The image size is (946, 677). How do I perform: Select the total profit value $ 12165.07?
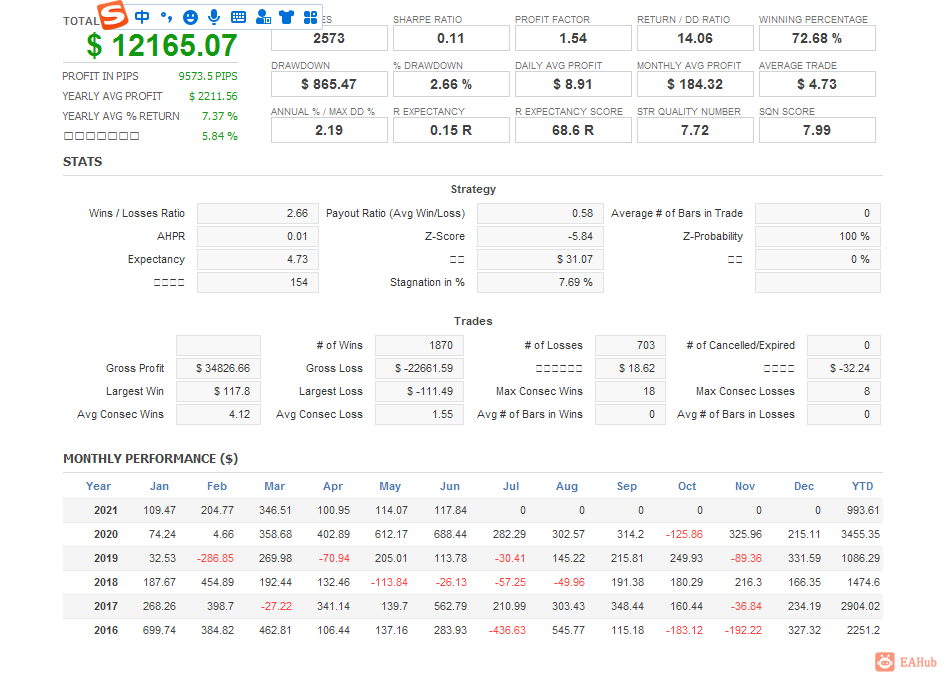click(x=162, y=46)
